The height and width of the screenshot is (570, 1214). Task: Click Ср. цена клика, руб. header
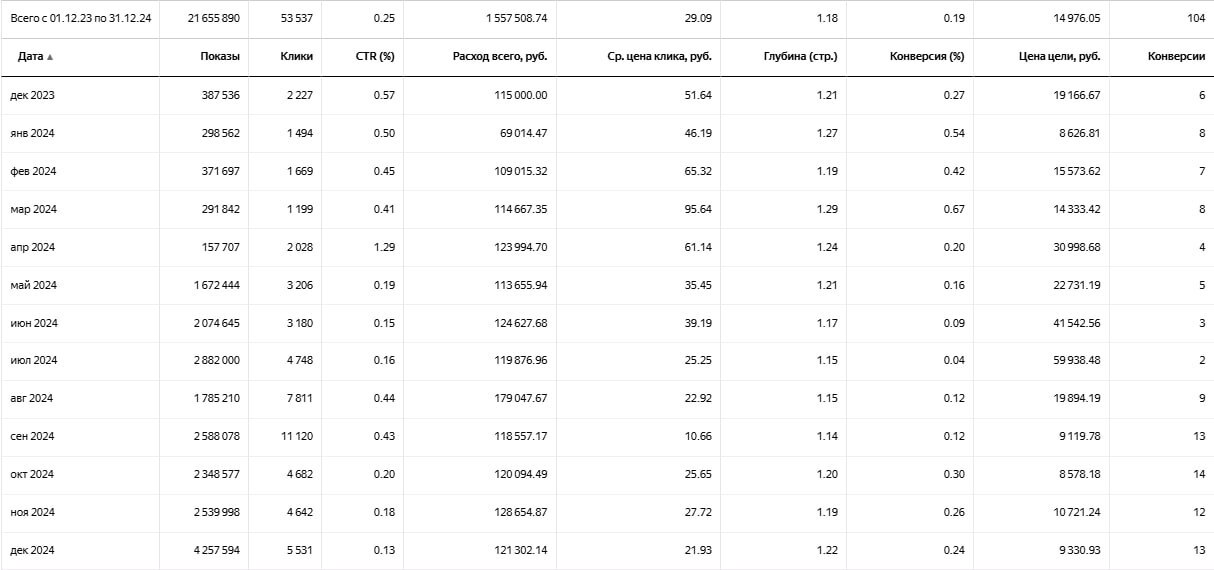(x=659, y=57)
